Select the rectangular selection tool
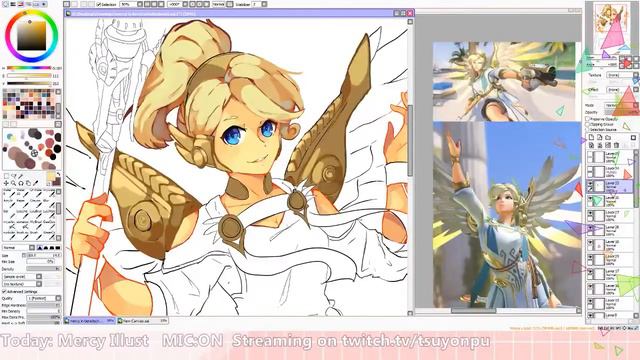 [6, 176]
